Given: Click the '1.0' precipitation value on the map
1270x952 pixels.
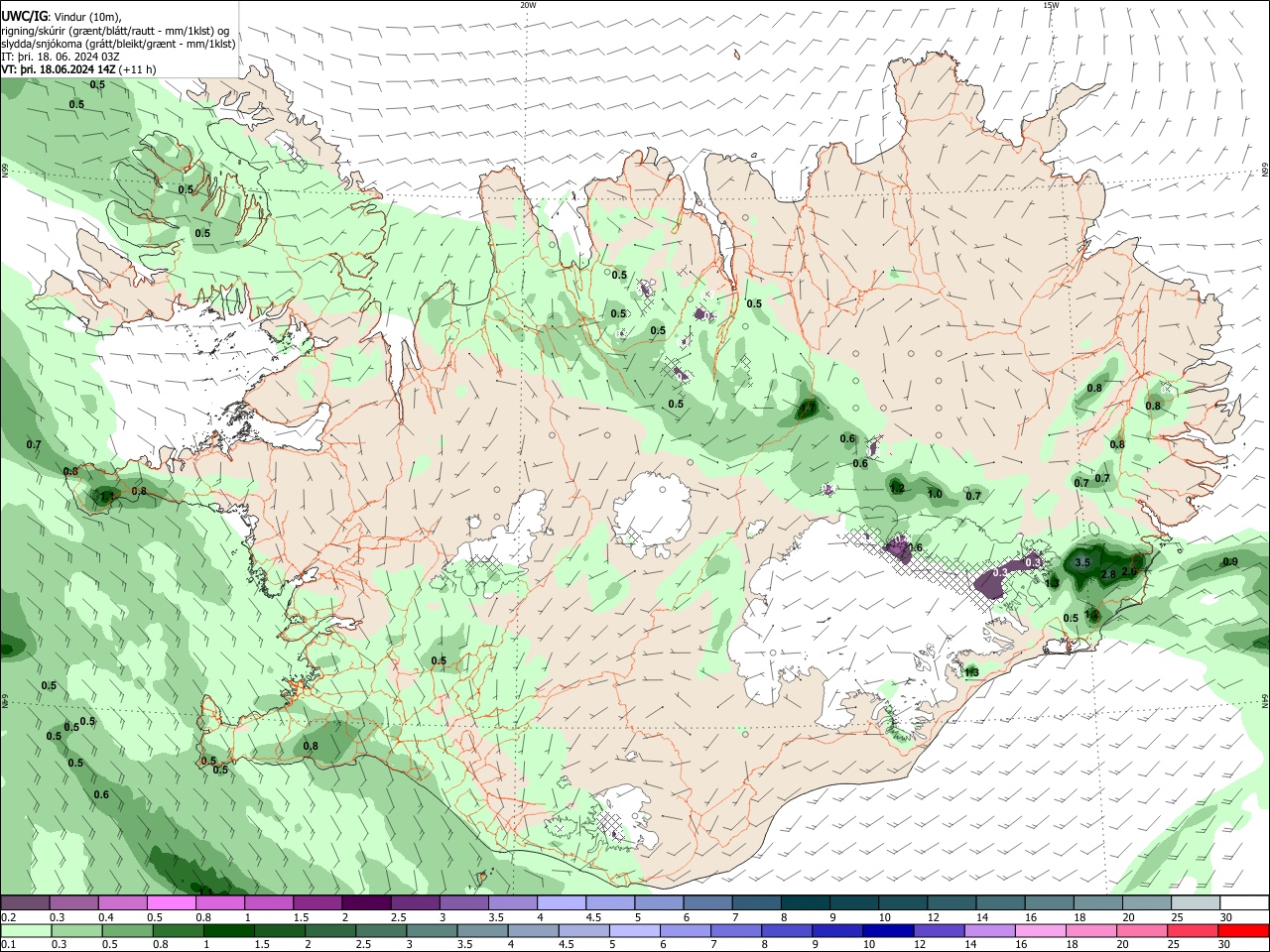Looking at the screenshot, I should (x=935, y=494).
